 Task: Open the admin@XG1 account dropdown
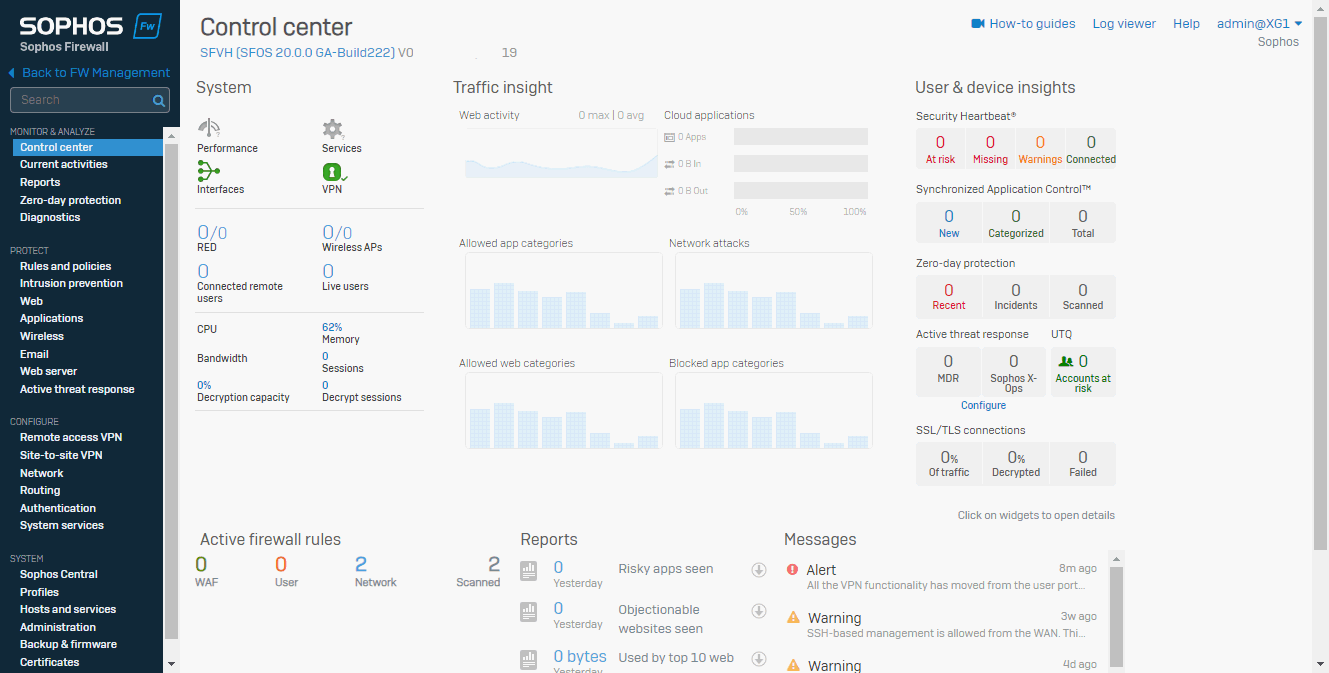tap(1259, 24)
